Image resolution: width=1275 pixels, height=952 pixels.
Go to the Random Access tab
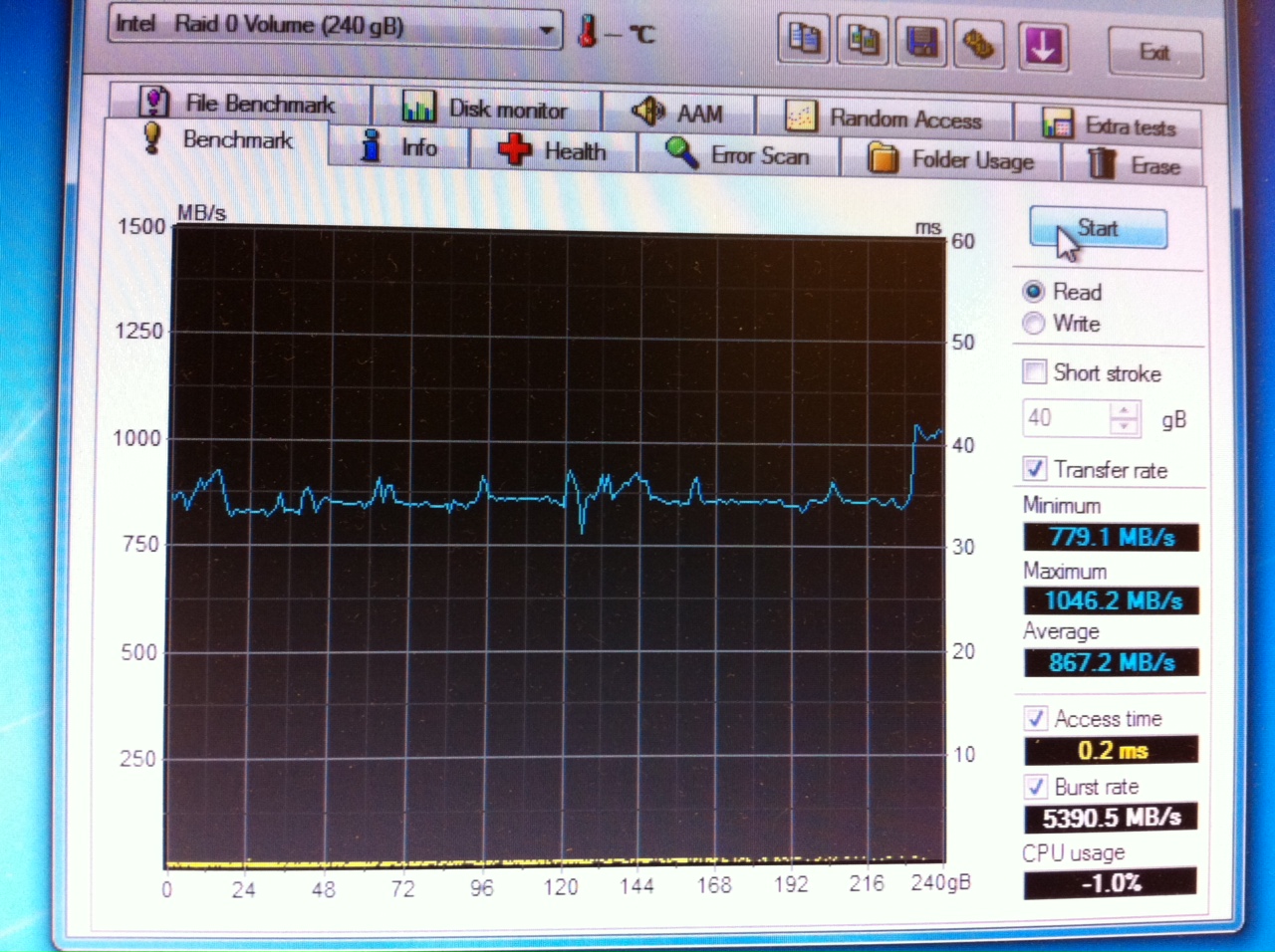point(885,119)
